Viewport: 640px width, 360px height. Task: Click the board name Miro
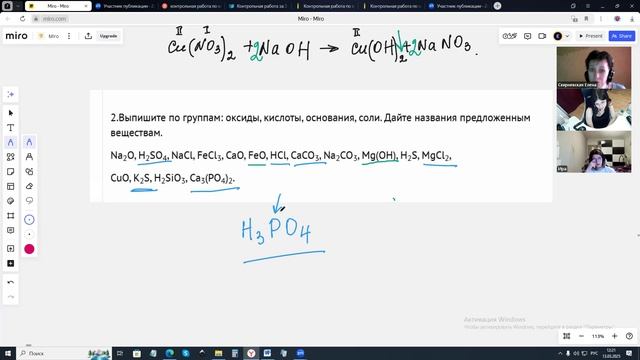click(x=53, y=36)
